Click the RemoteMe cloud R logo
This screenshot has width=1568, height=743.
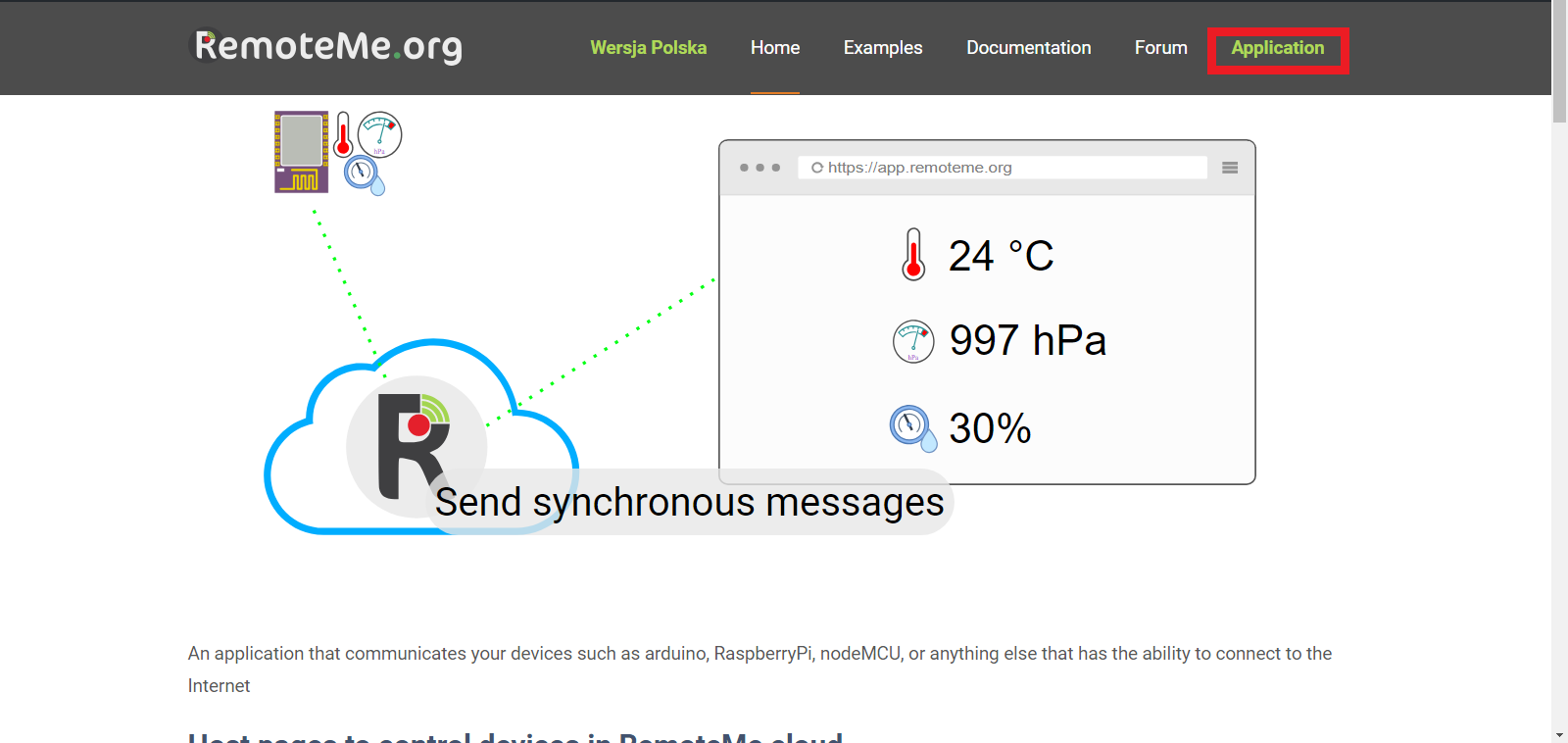point(416,446)
